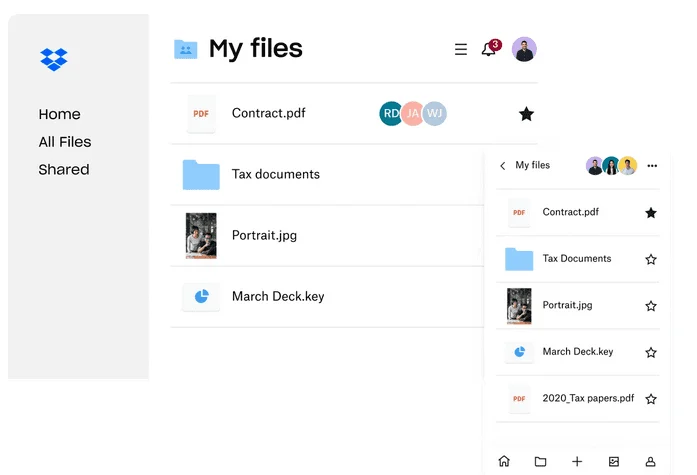Open Portrait.jpg in the mobile panel
Screen dimensions: 697x475
(x=567, y=305)
